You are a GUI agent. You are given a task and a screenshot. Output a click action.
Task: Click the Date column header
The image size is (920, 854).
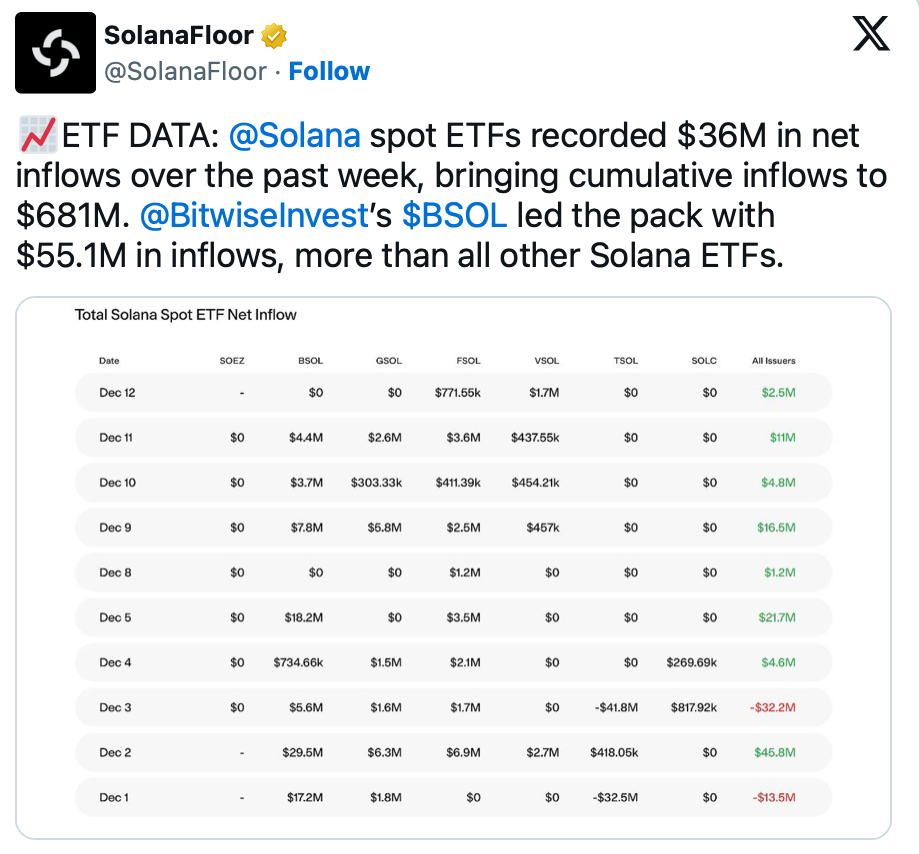(109, 361)
